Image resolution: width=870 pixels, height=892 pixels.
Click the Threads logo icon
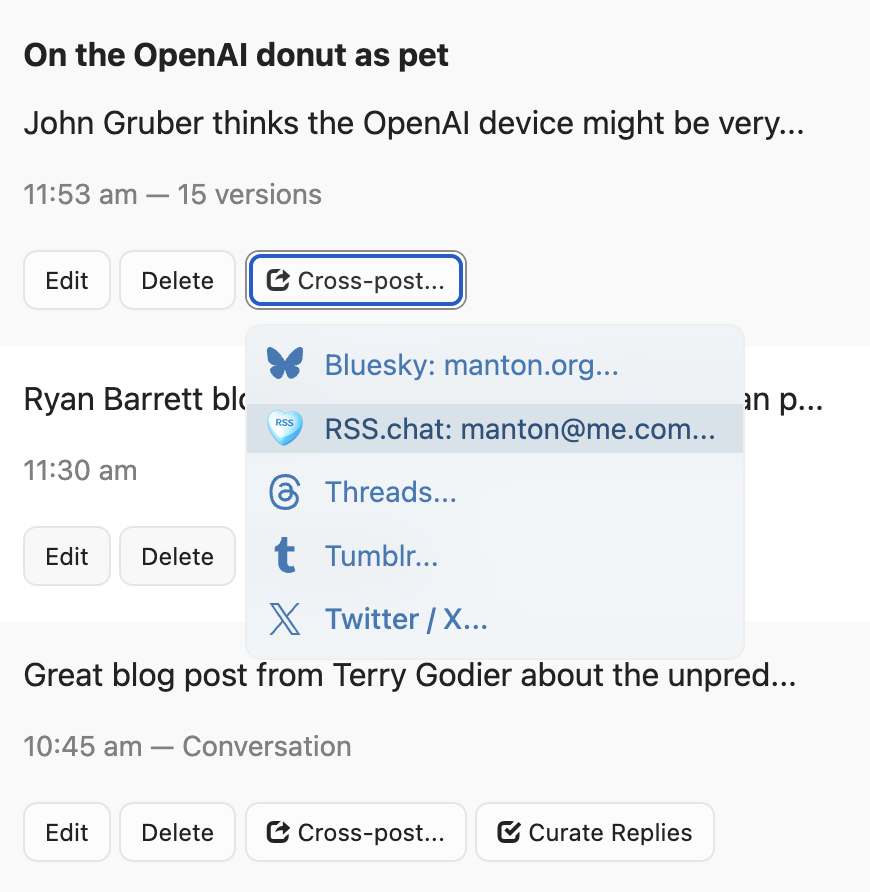(284, 492)
